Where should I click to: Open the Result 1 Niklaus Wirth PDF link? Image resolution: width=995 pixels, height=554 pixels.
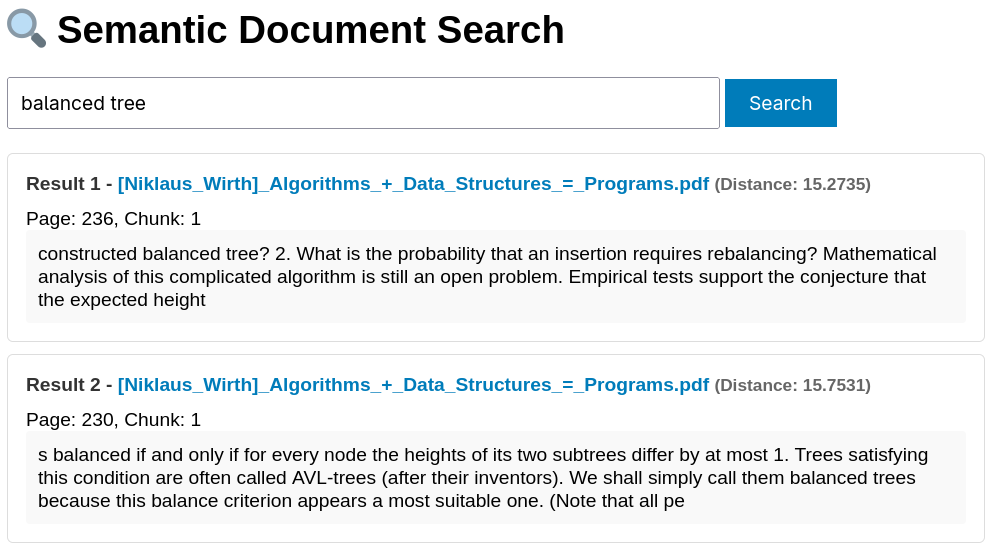point(413,184)
